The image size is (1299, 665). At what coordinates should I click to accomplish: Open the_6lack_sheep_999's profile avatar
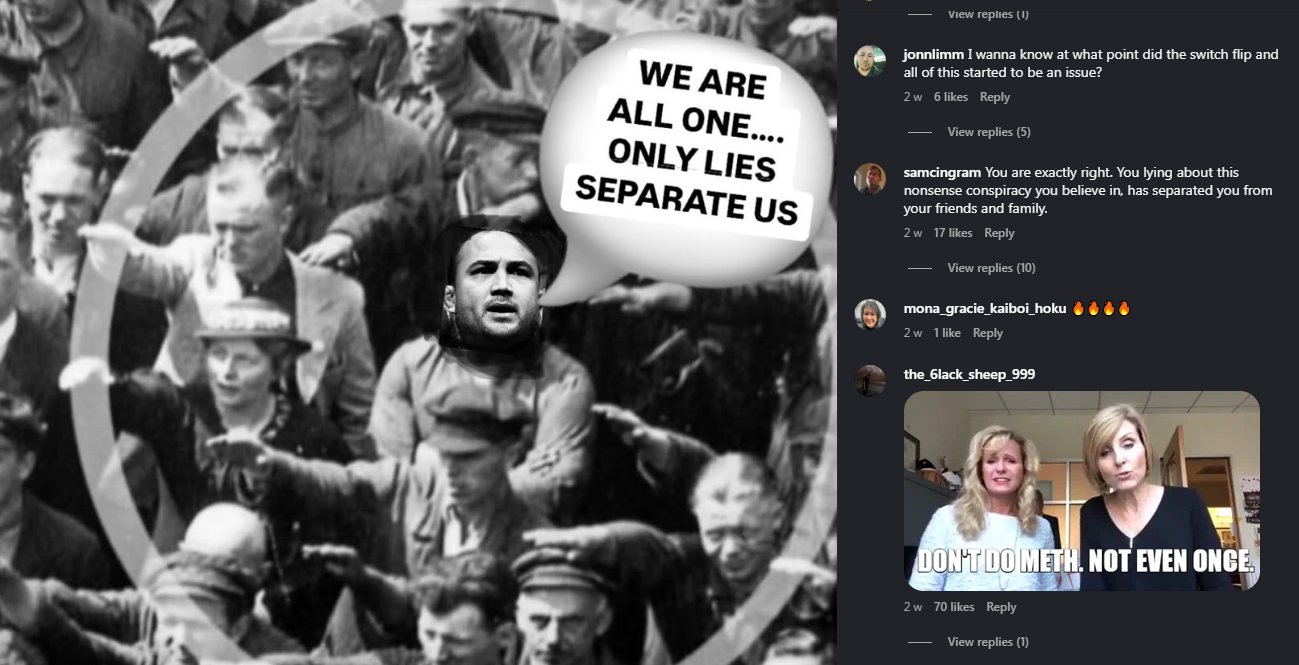[869, 380]
